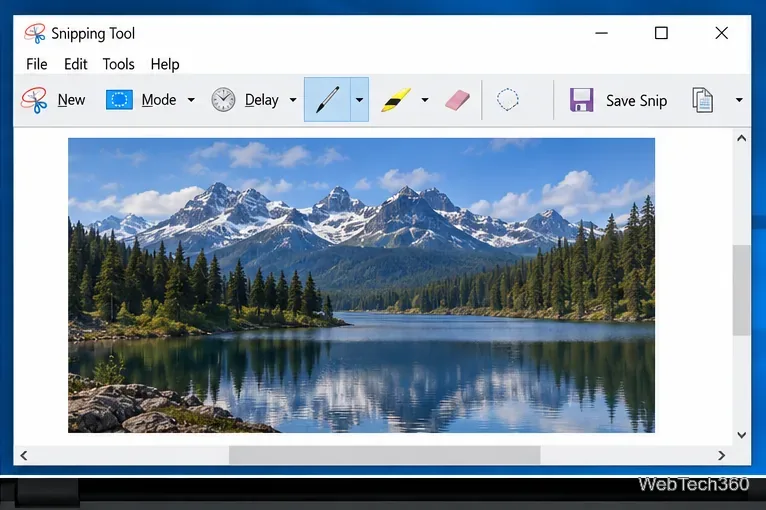
Task: Open the Edit menu
Action: 76,64
